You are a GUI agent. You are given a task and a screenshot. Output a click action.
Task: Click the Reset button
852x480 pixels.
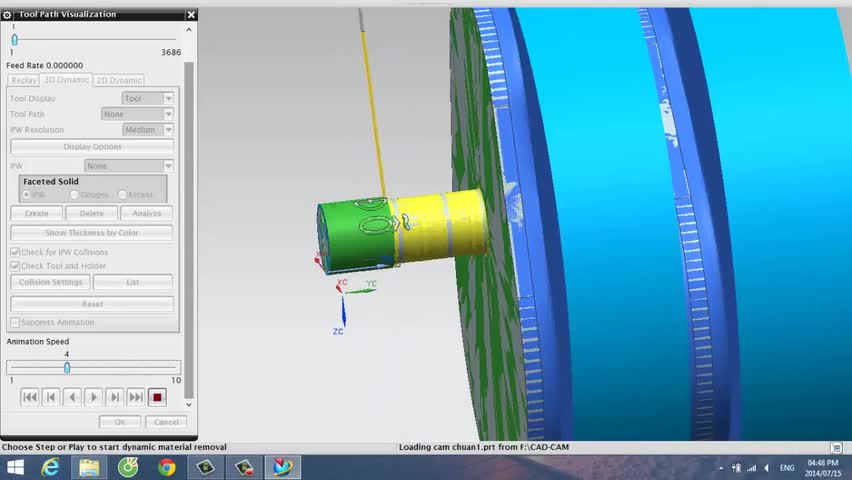point(92,304)
